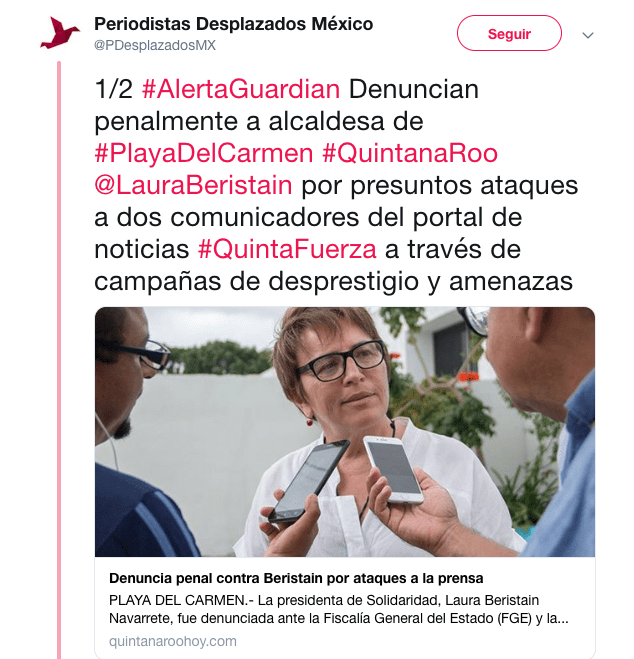This screenshot has width=634, height=659.
Task: Click the tweet text starting with 1/2
Action: (336, 185)
